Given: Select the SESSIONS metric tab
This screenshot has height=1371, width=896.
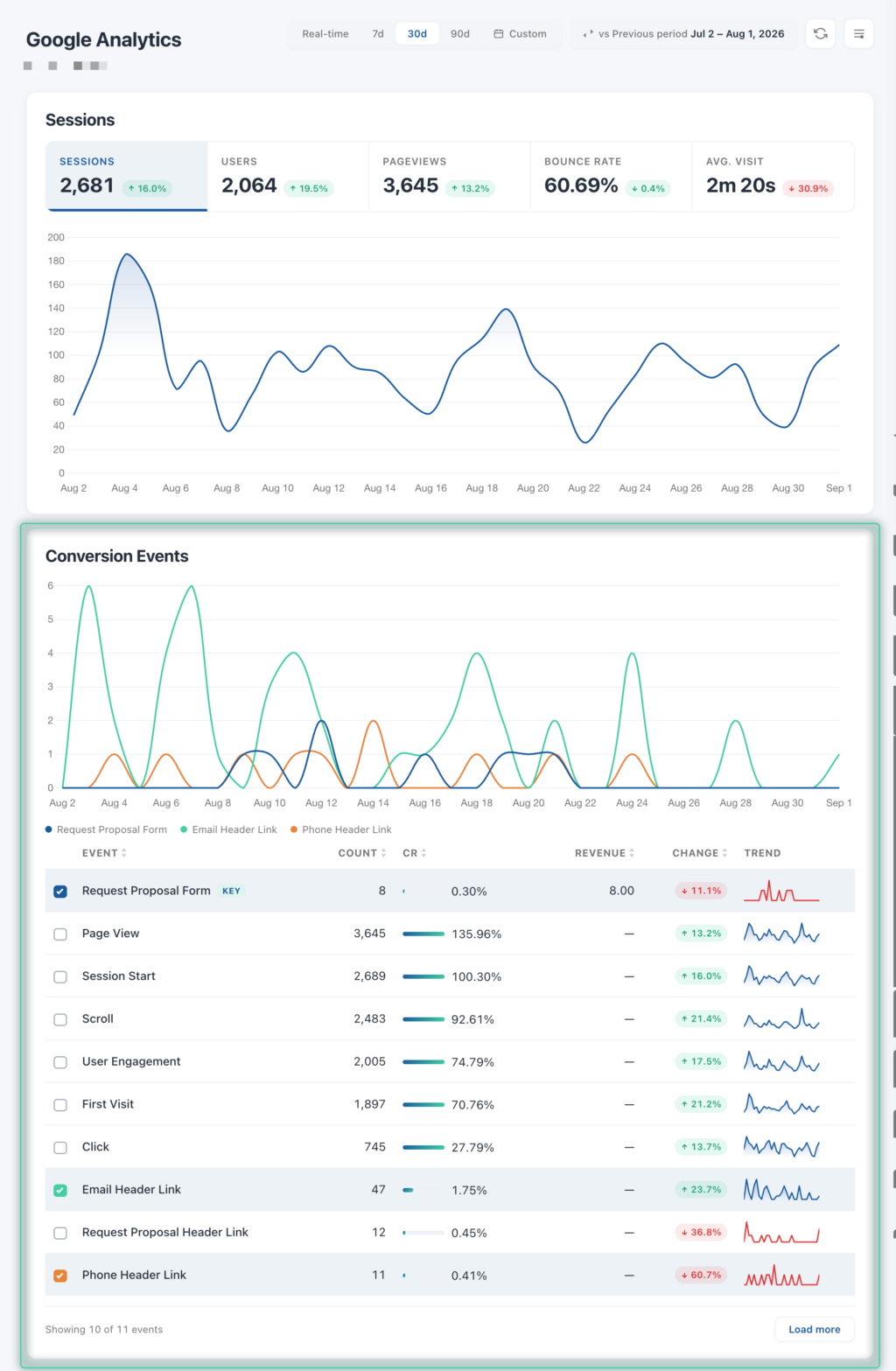Looking at the screenshot, I should click(x=127, y=176).
